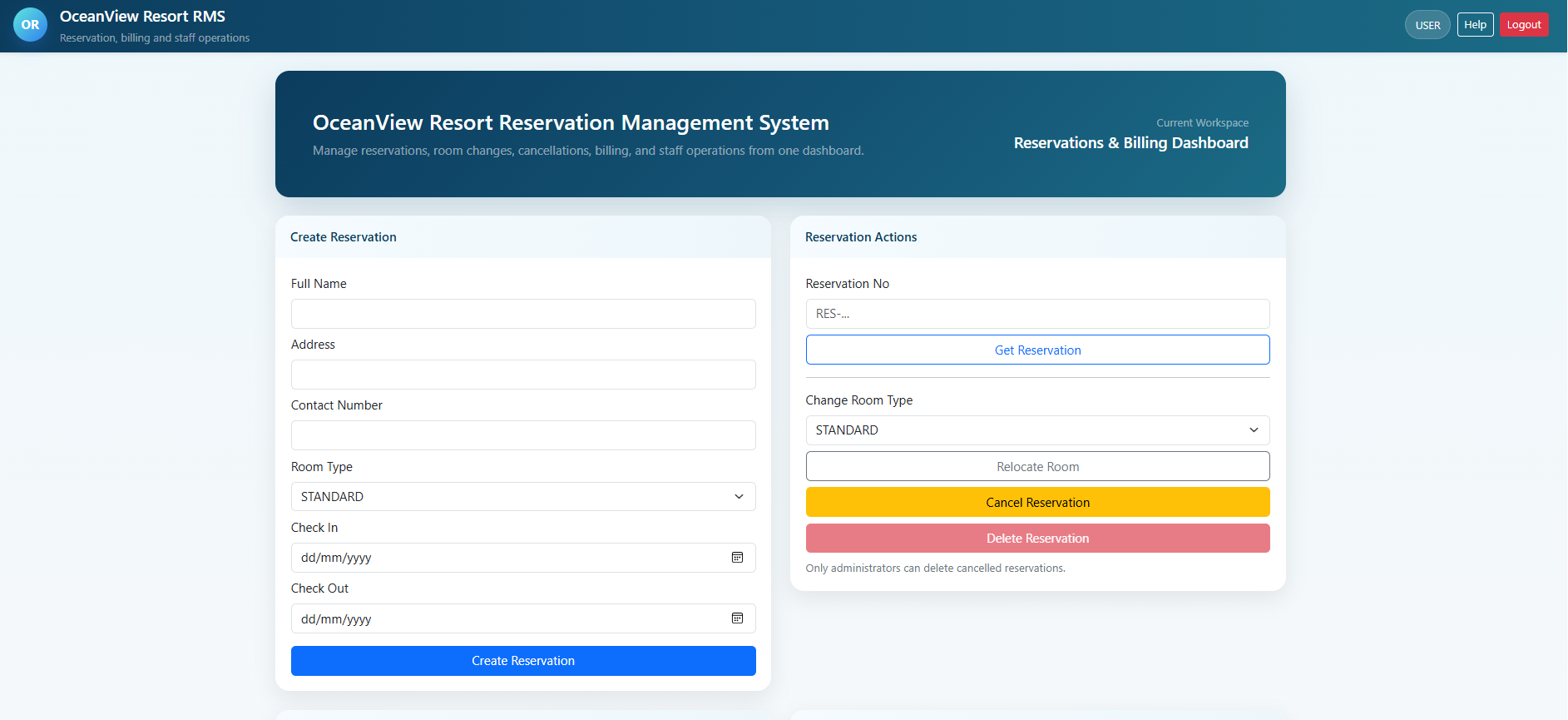Expand the Room Type dropdown
The width and height of the screenshot is (1568, 720).
(523, 497)
